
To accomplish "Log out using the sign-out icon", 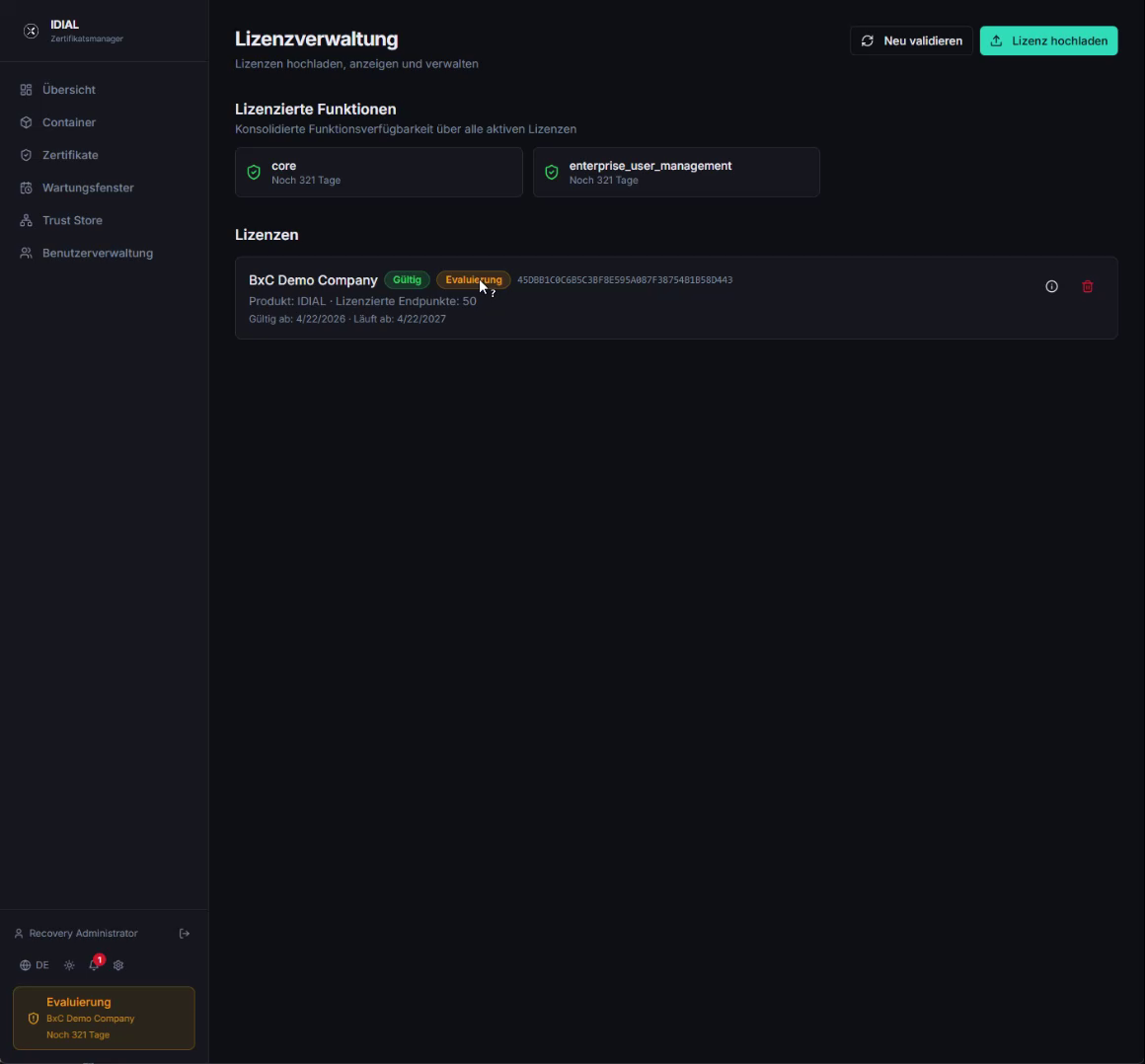I will point(185,934).
